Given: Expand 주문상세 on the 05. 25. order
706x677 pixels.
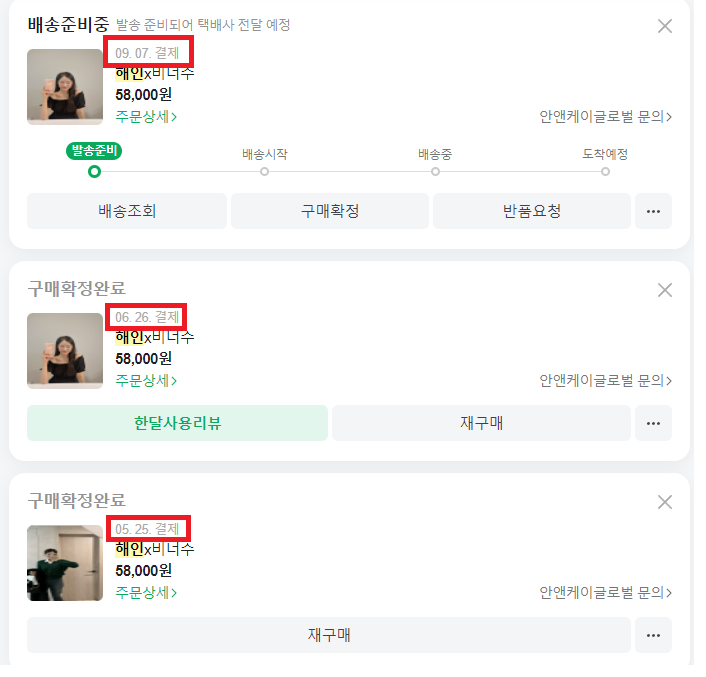Looking at the screenshot, I should click(x=146, y=593).
